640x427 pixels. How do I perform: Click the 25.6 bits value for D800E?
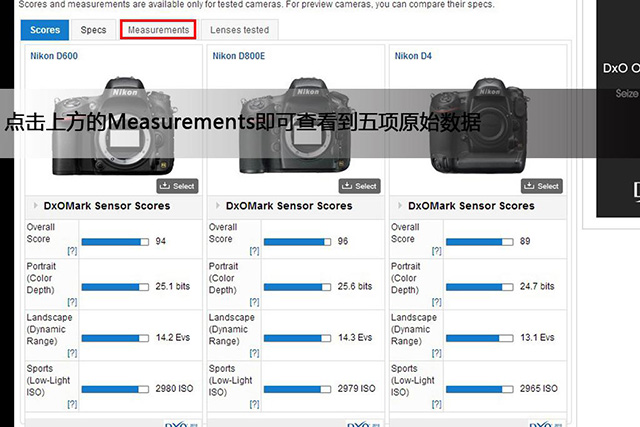click(x=355, y=286)
